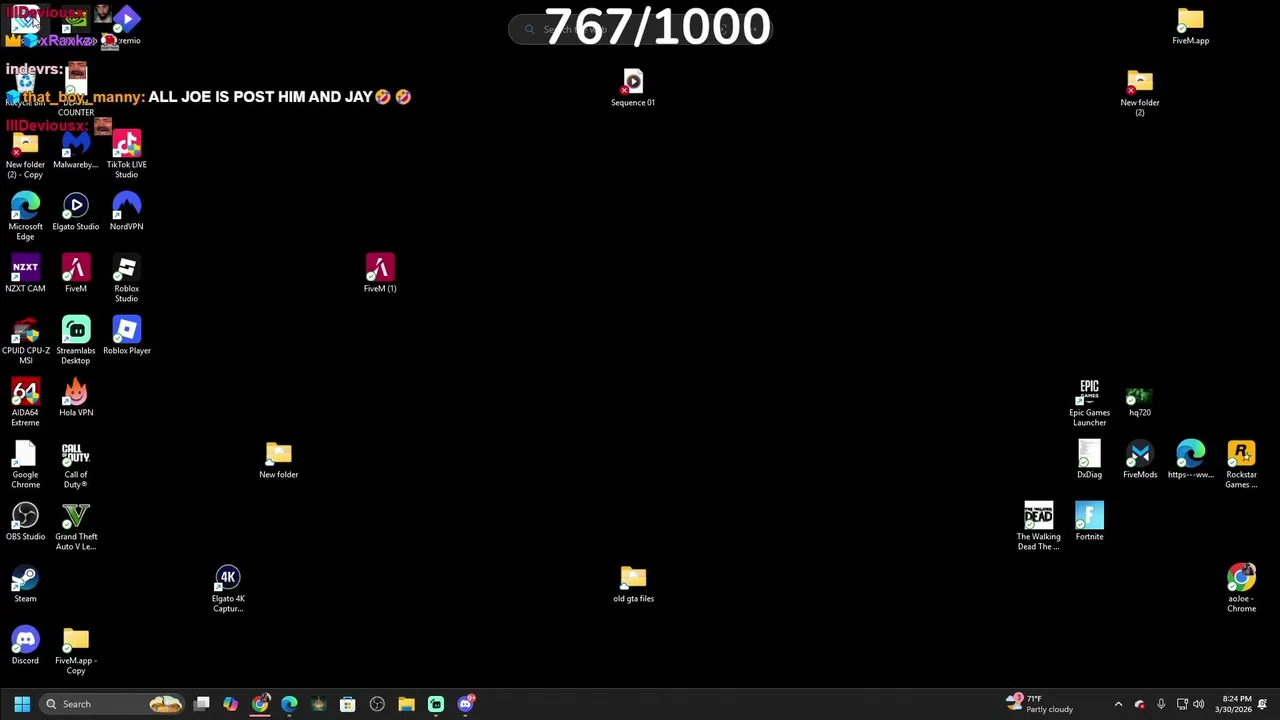Click the microphone tray icon
1280x720 pixels.
click(1160, 704)
